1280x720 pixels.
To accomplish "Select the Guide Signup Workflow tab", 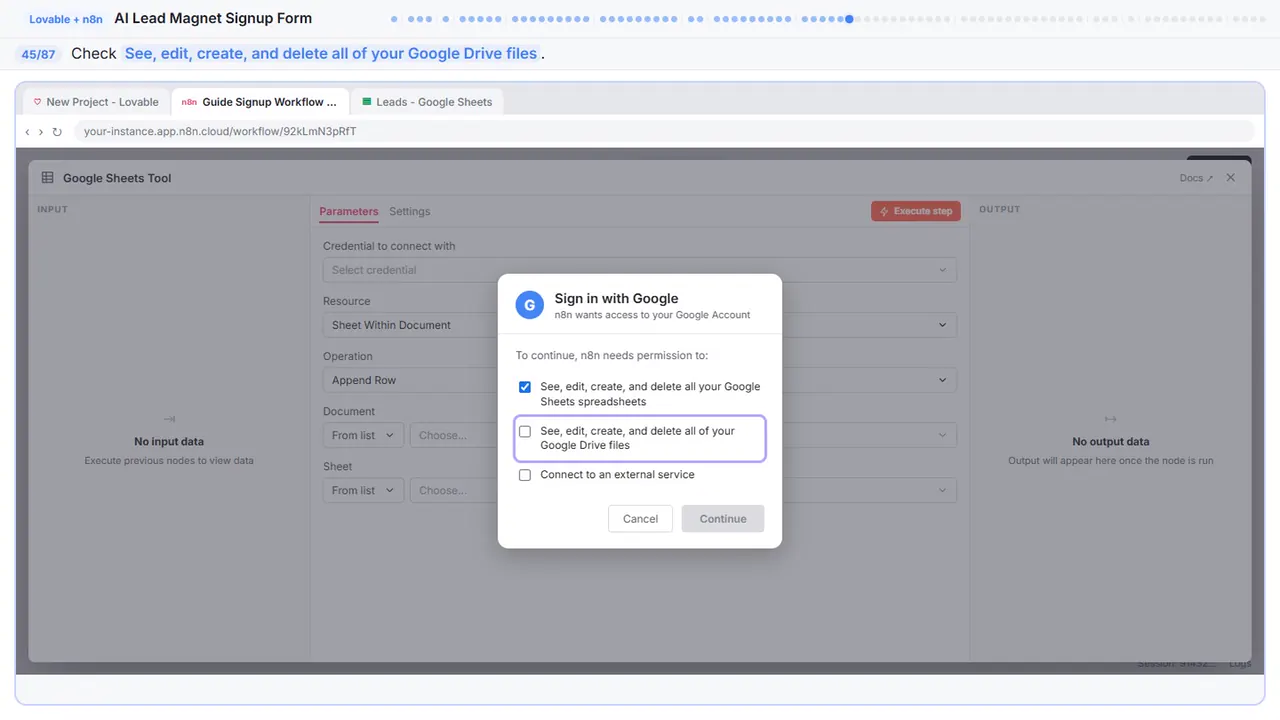I will 259,102.
